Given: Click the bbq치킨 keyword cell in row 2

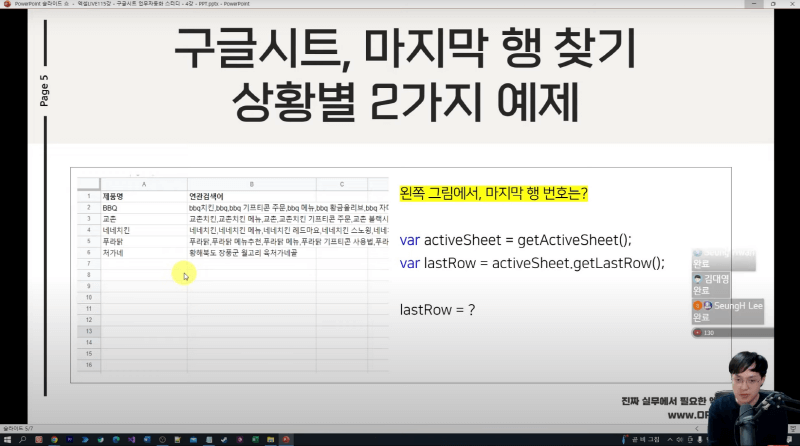Looking at the screenshot, I should pos(288,208).
